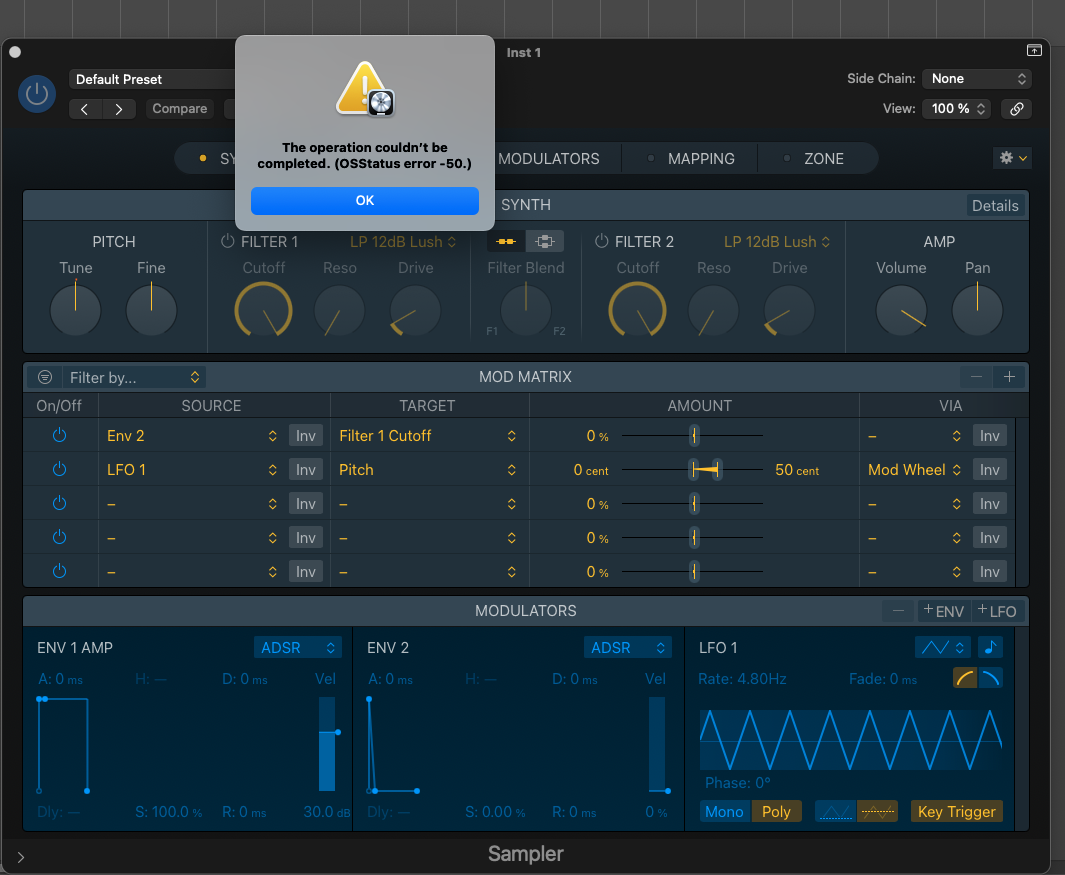Viewport: 1065px width, 875px height.
Task: Click the Env 2 amount slider
Action: point(693,435)
